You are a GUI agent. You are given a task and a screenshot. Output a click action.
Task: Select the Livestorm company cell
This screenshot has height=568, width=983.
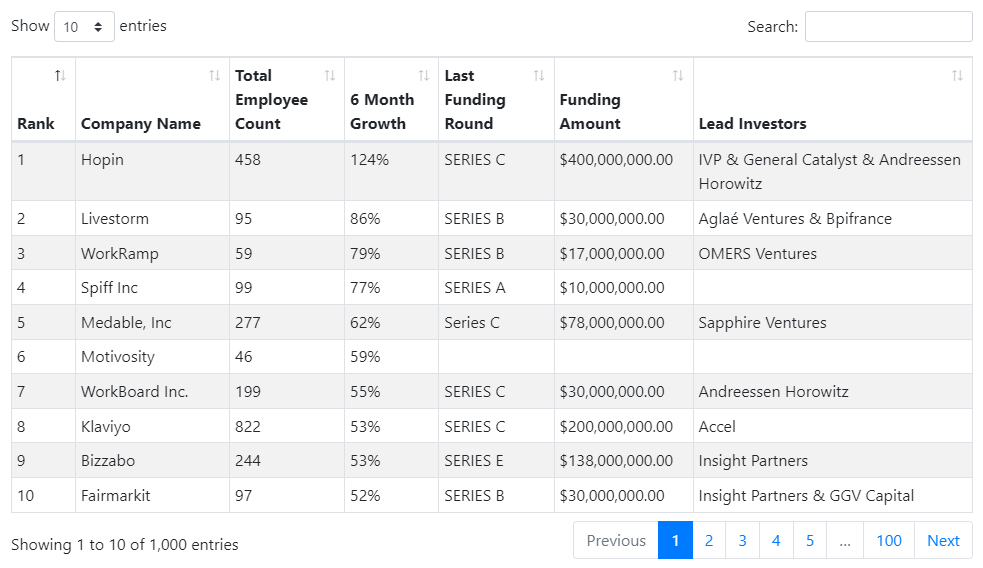[152, 218]
